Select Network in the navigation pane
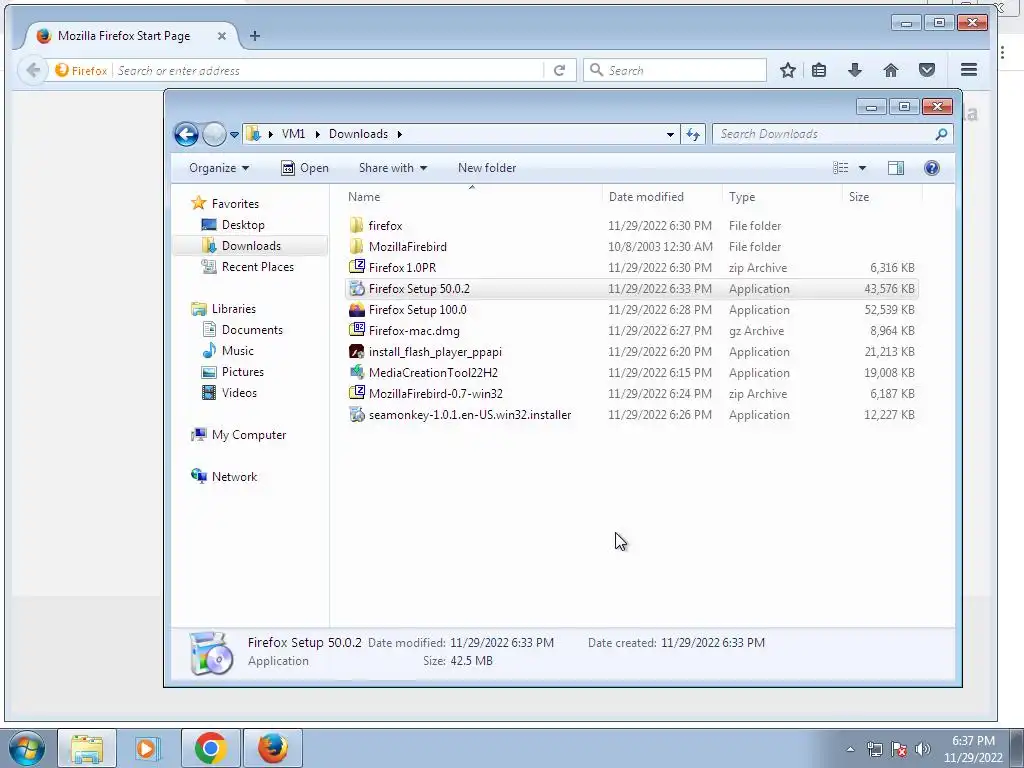Viewport: 1024px width, 768px height. (234, 477)
